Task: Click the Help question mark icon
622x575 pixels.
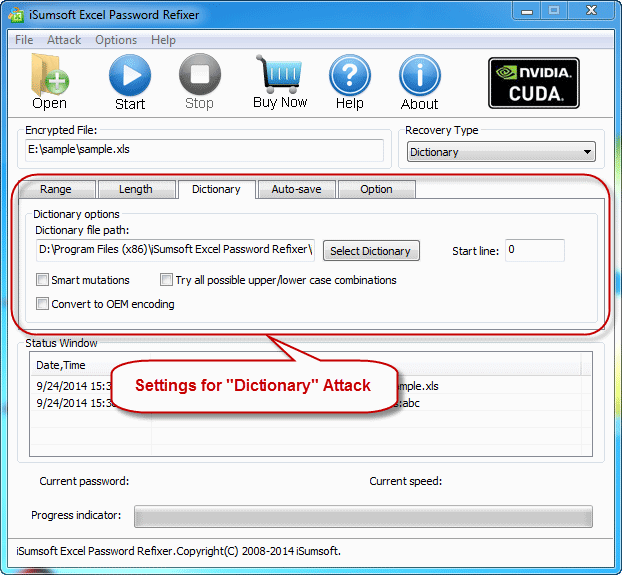Action: pyautogui.click(x=349, y=75)
